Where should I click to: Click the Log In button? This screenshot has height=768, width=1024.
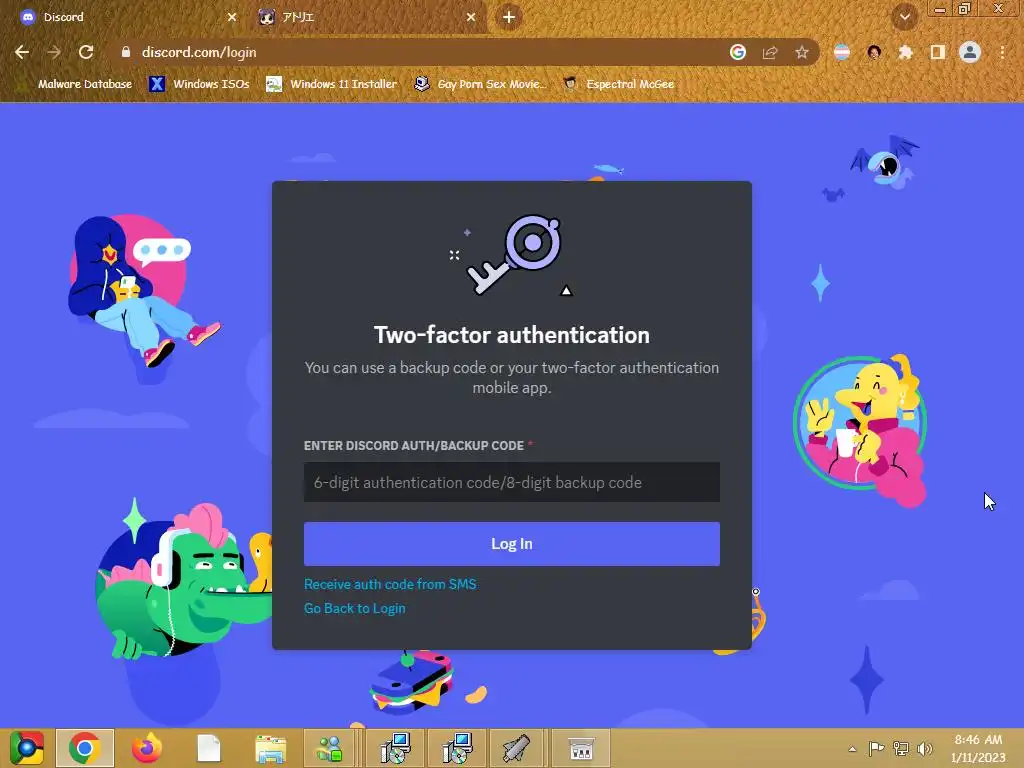pos(511,543)
